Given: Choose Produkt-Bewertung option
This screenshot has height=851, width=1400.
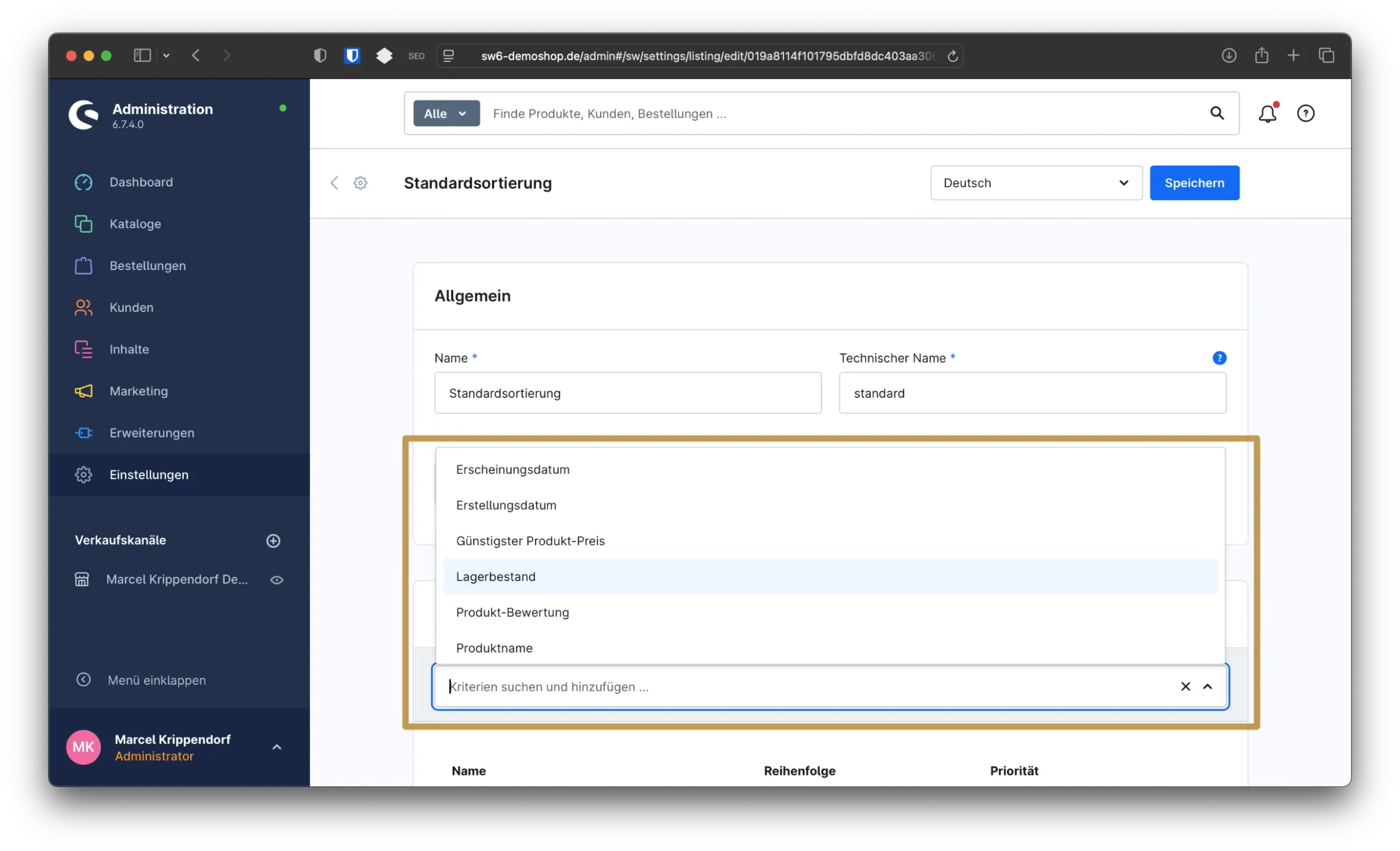Looking at the screenshot, I should click(512, 612).
